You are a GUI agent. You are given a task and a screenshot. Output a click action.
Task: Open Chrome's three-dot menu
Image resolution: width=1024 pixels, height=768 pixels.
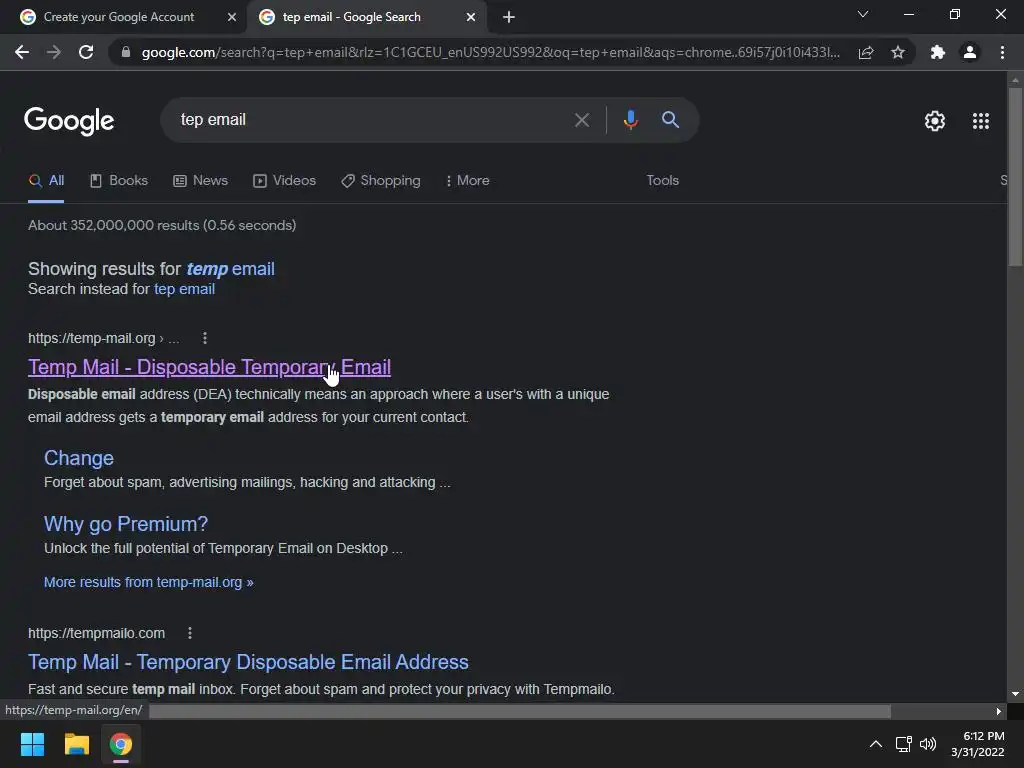[1002, 52]
